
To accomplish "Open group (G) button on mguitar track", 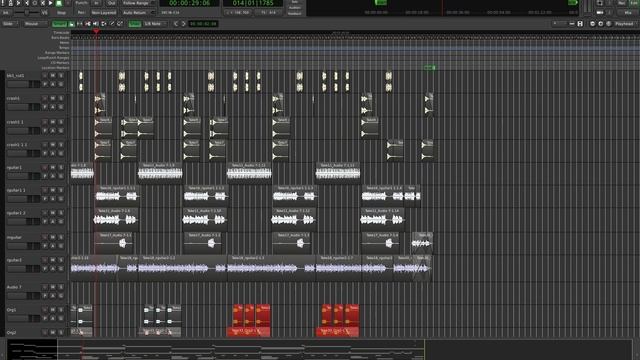I will [61, 246].
